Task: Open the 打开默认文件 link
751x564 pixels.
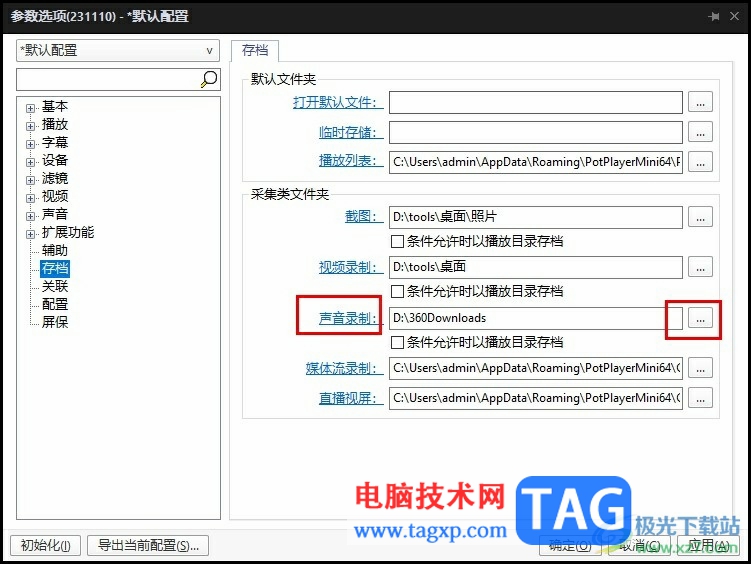Action: [338, 102]
